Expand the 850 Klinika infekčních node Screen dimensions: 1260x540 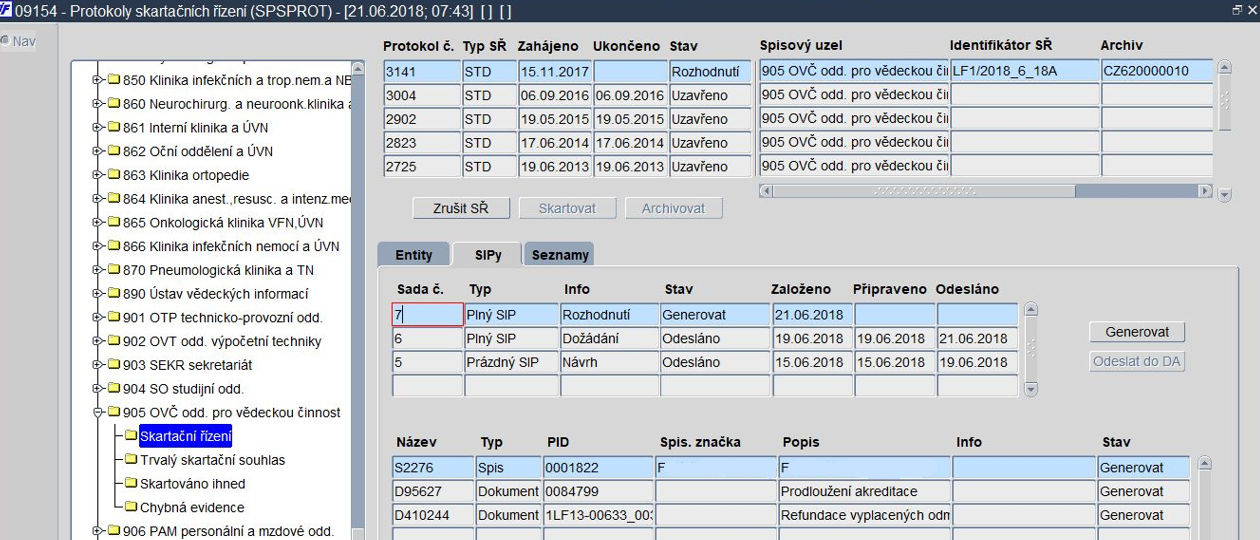(x=98, y=80)
